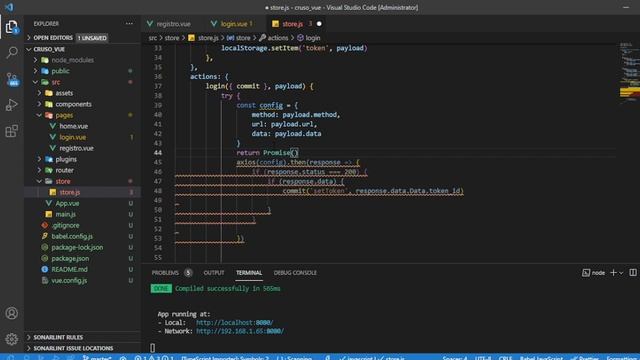Click in the terminal input prompt
This screenshot has height=360, width=640.
(153, 348)
